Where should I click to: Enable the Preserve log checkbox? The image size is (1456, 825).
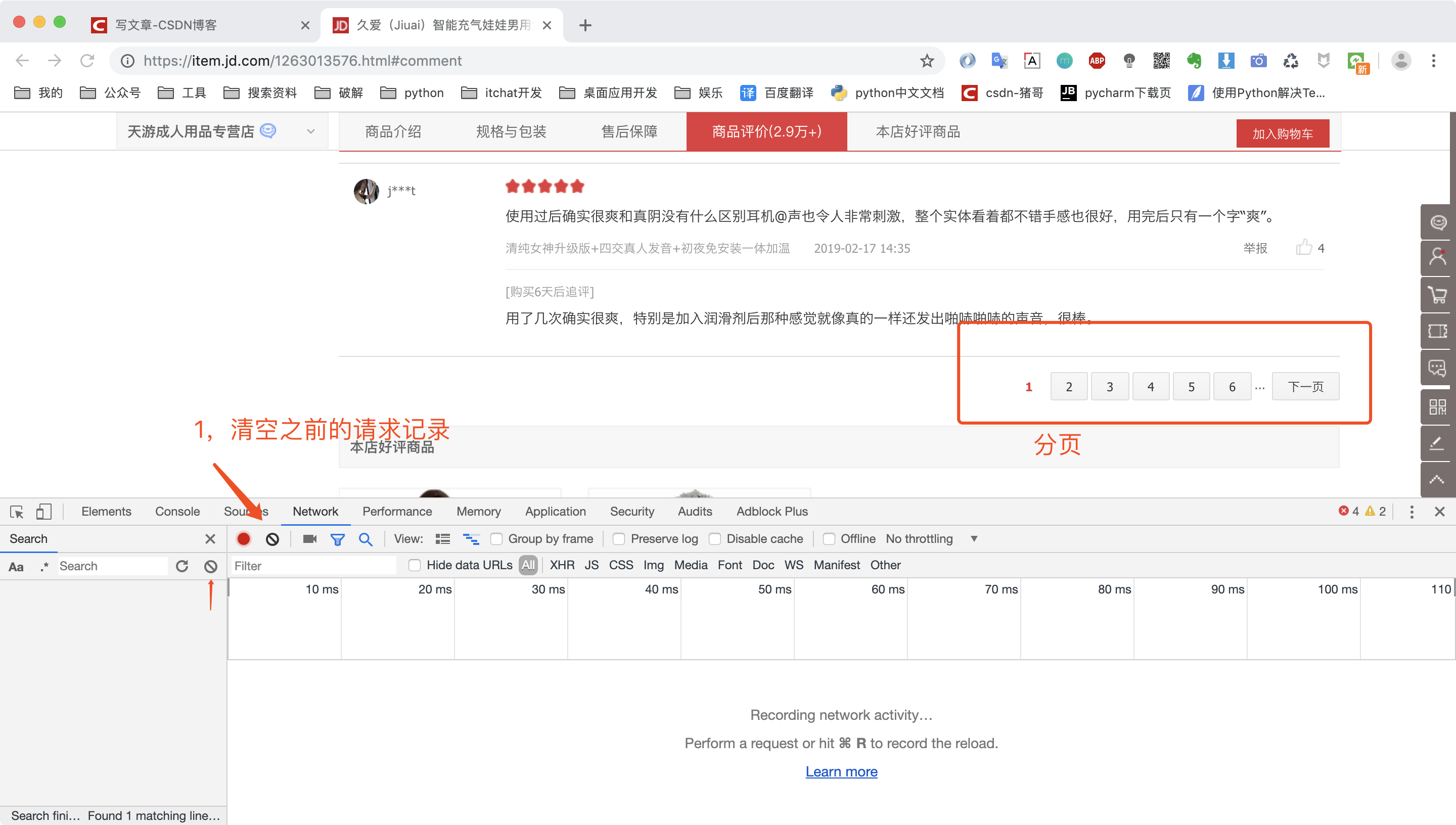[618, 539]
